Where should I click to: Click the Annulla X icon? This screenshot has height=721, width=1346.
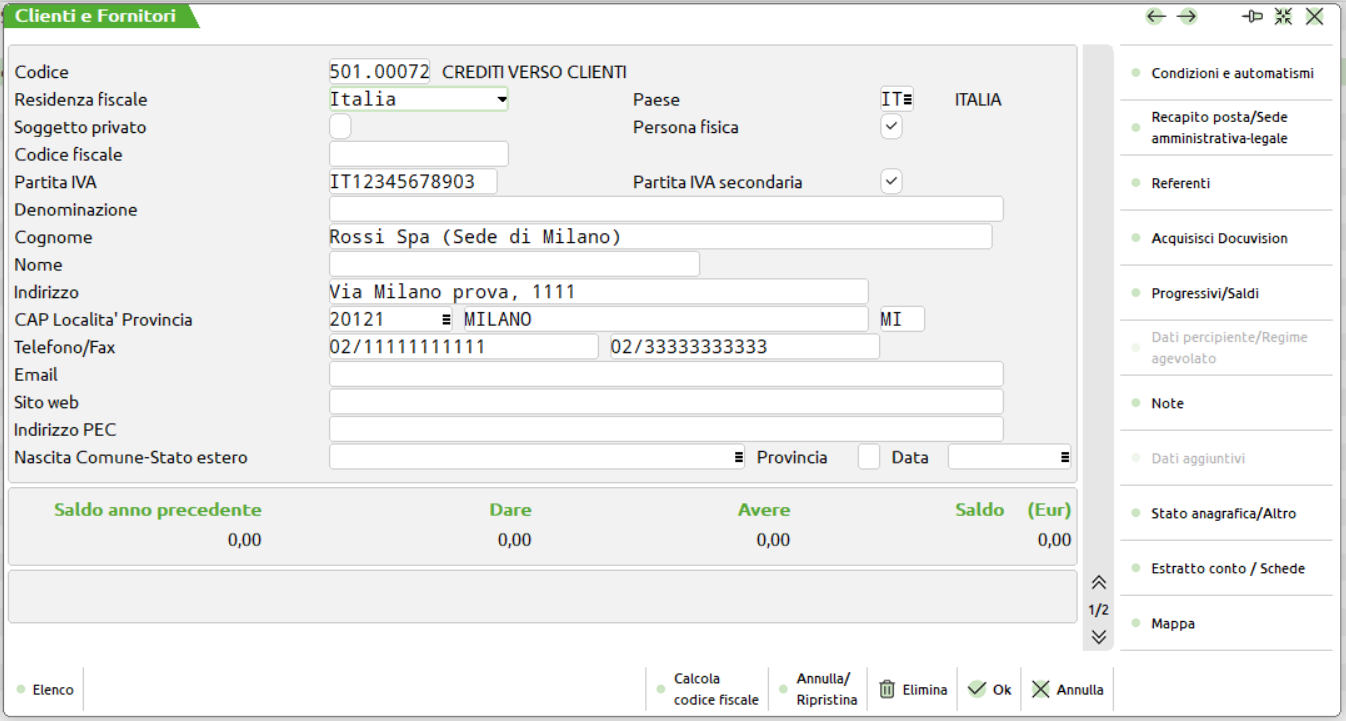[x=1041, y=689]
